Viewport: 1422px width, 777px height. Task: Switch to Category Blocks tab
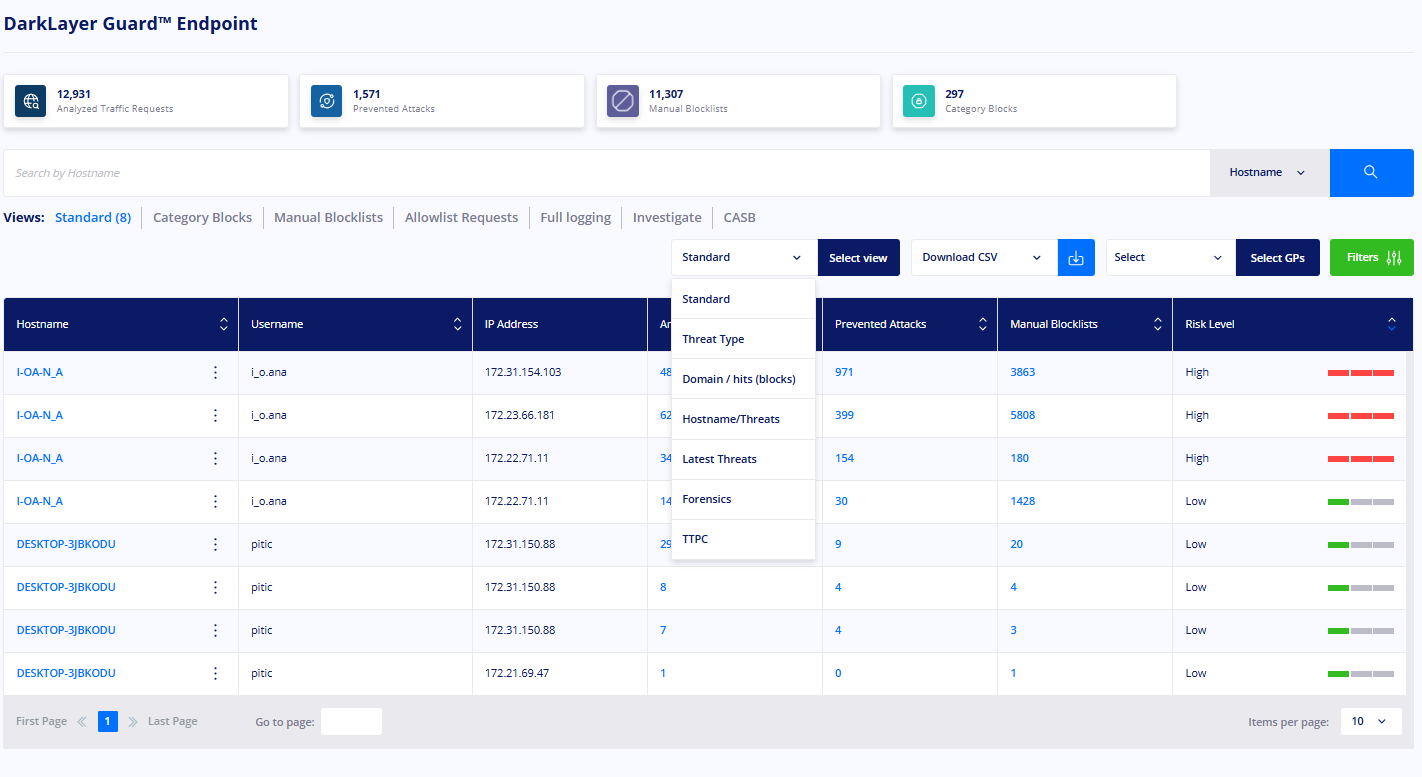click(202, 218)
